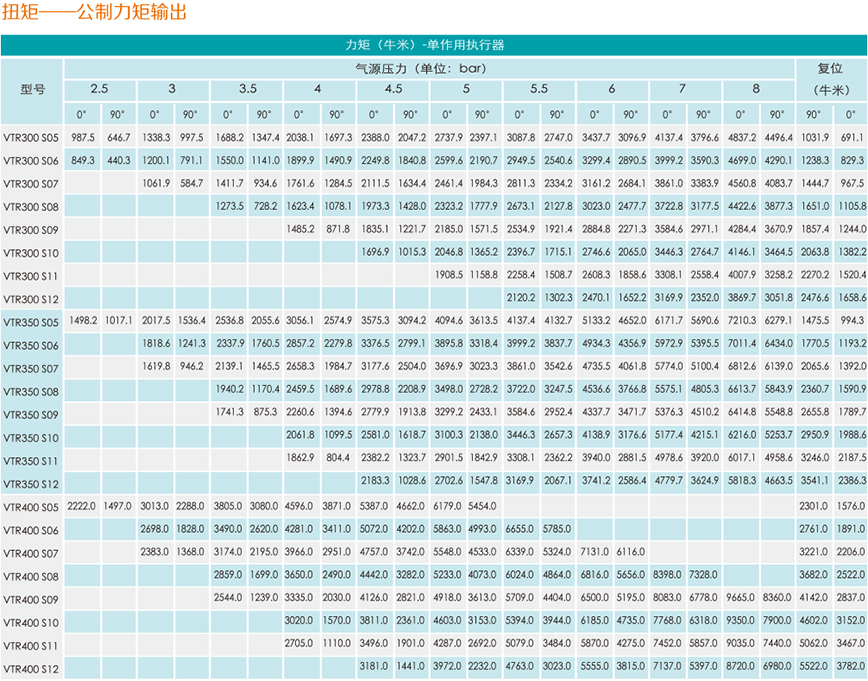Click the 987.5 cell in VTR300 S05 row
This screenshot has width=868, height=681.
coord(82,137)
